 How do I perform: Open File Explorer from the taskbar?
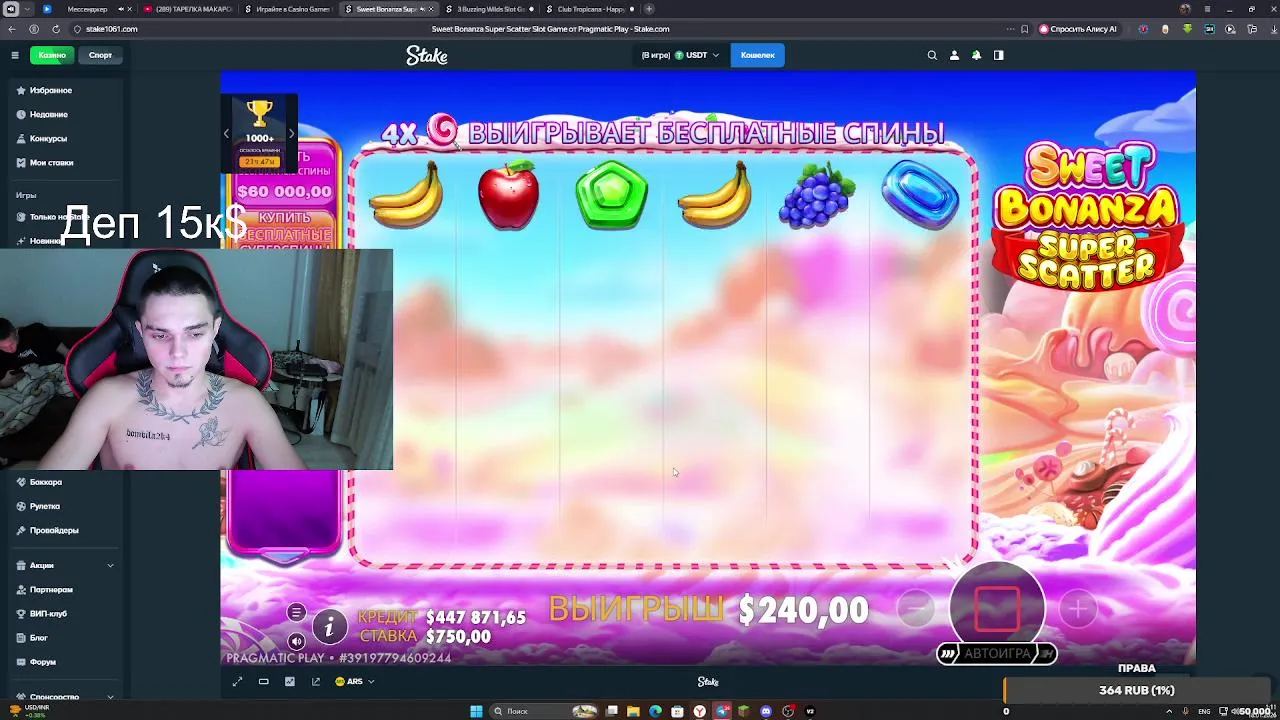(x=633, y=711)
